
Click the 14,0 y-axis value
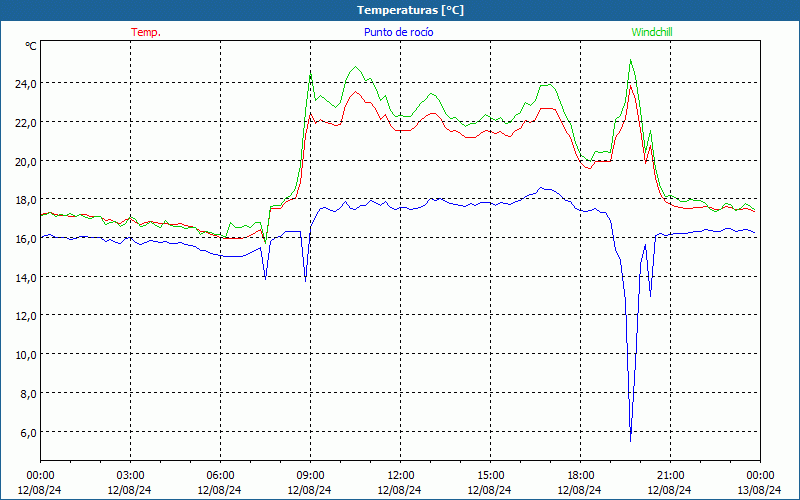pos(26,278)
